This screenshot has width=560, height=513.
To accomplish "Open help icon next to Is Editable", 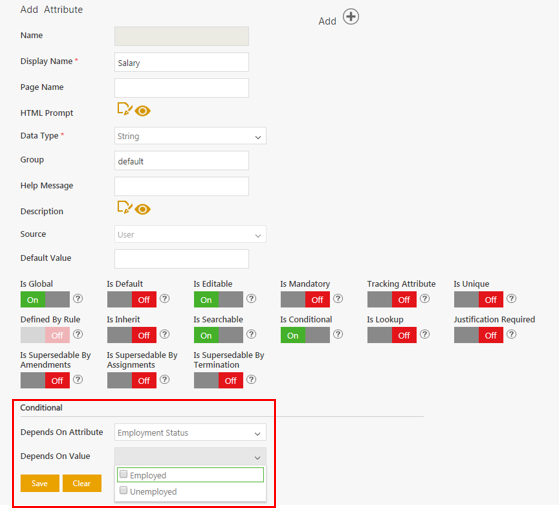I will (x=251, y=298).
